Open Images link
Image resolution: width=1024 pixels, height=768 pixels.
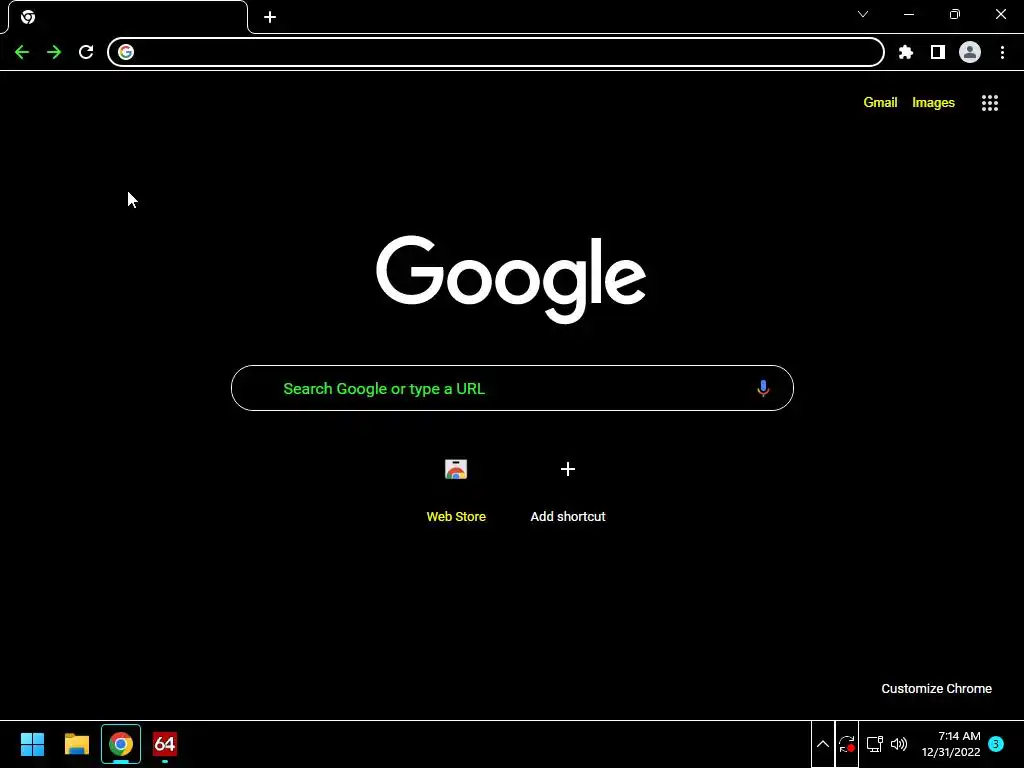(933, 103)
